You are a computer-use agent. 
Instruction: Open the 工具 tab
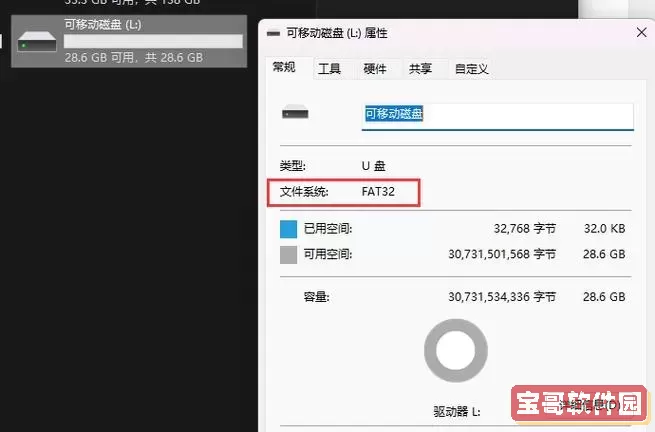(x=330, y=69)
